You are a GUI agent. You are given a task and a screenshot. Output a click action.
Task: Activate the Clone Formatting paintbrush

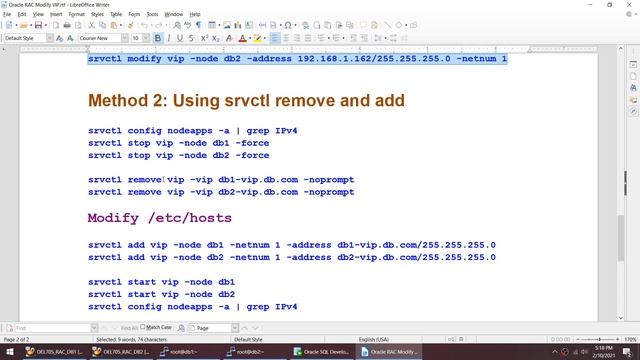(131, 25)
